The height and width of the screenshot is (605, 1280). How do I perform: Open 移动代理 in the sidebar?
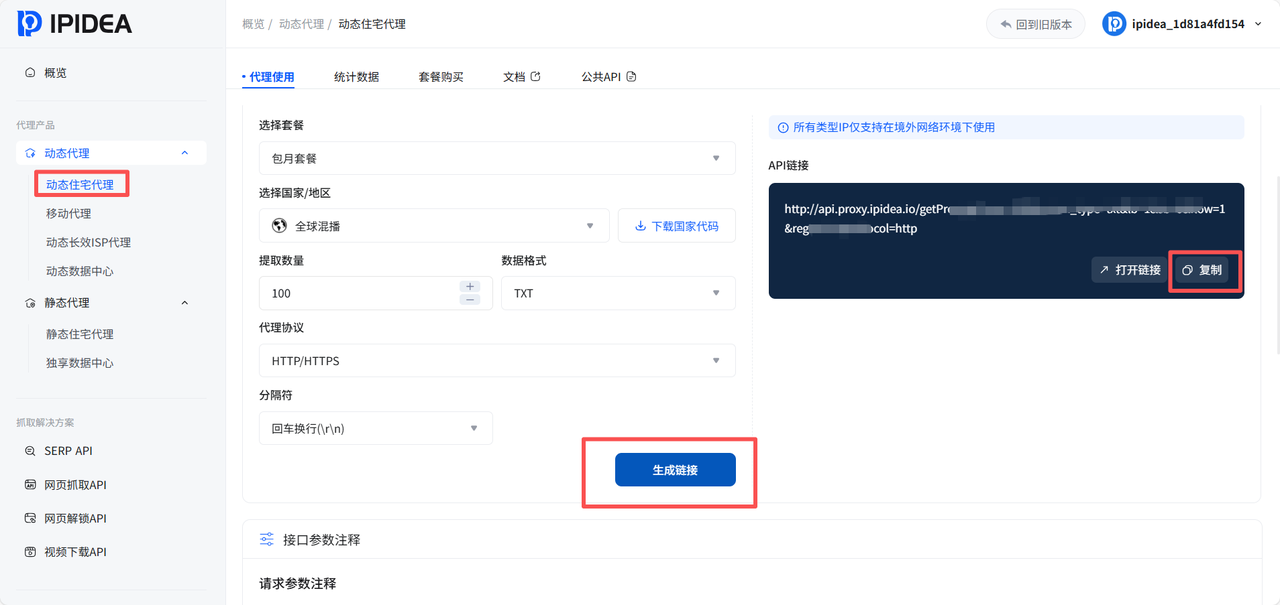pyautogui.click(x=68, y=213)
